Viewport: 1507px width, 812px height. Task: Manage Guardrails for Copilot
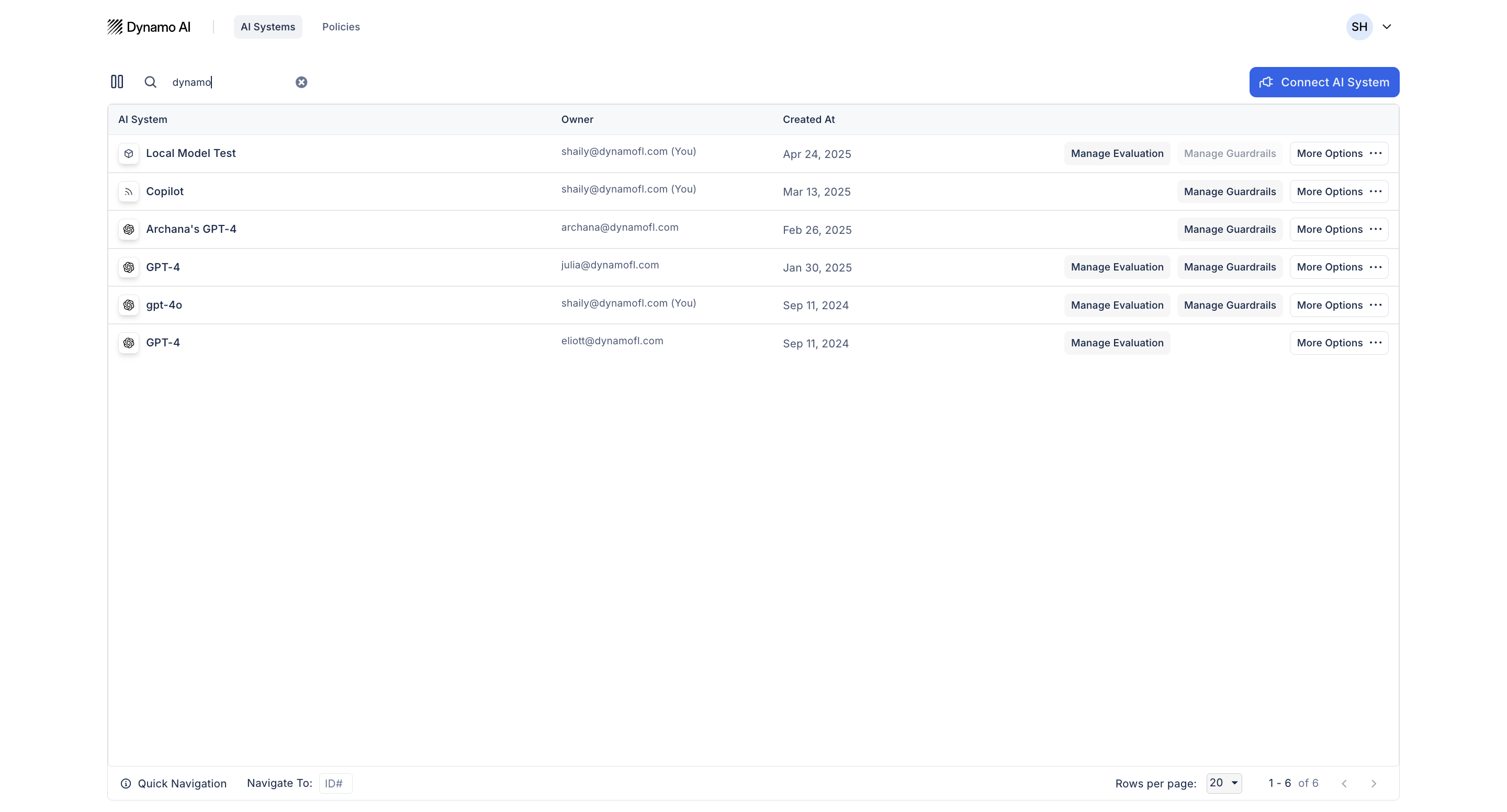tap(1230, 191)
